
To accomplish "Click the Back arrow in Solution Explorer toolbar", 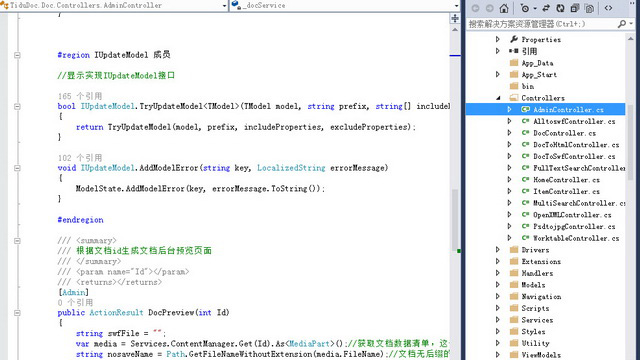I will tap(476, 8).
